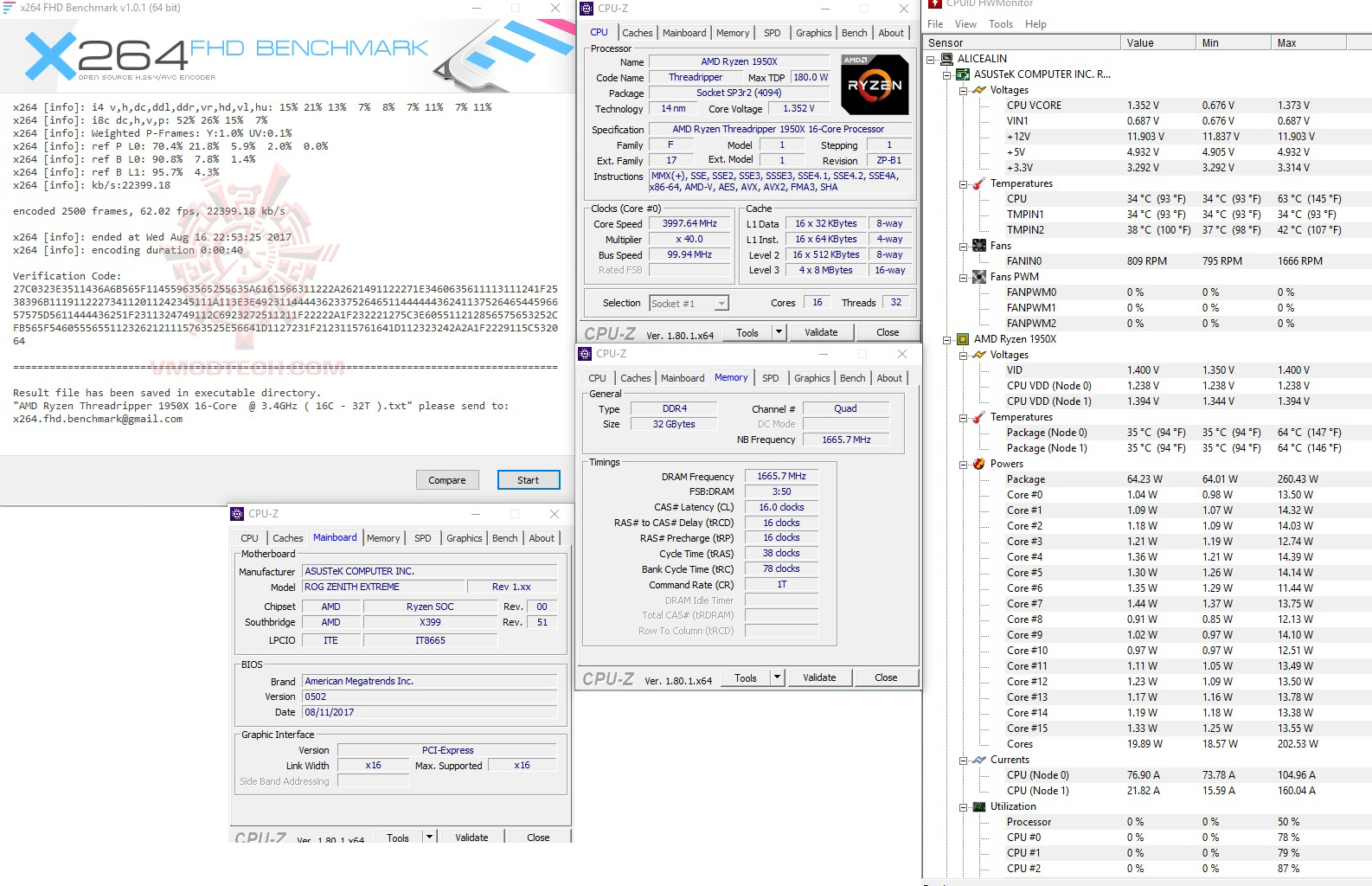Click the Compare button in x264 Benchmark

(447, 480)
